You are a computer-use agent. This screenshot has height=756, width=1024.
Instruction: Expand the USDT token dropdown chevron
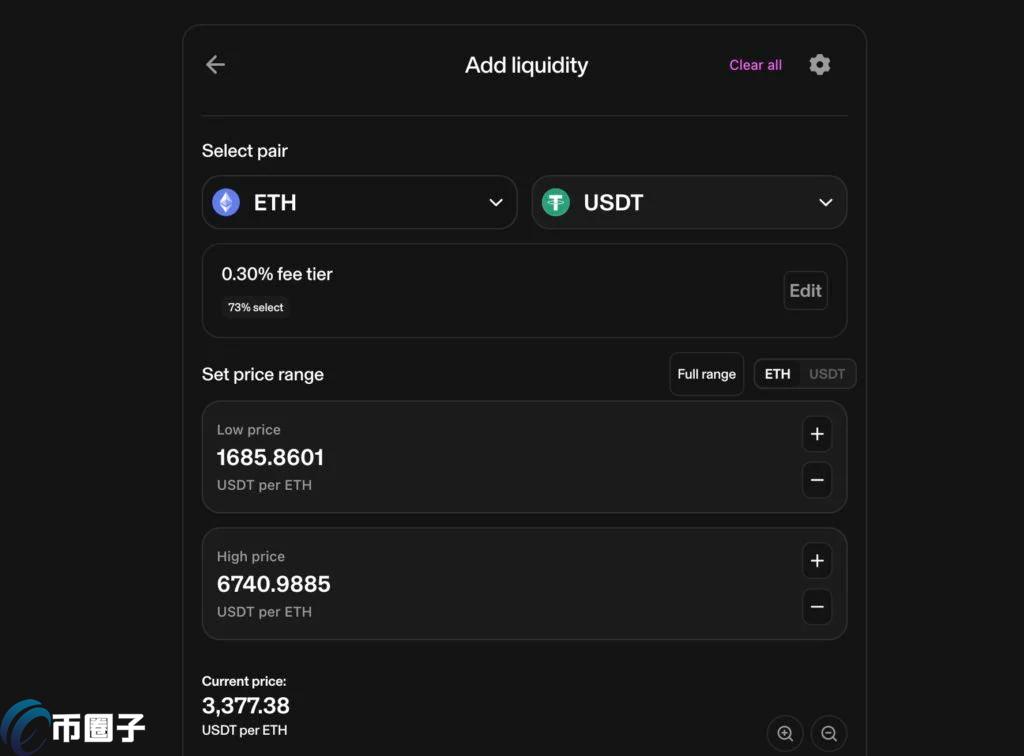826,202
